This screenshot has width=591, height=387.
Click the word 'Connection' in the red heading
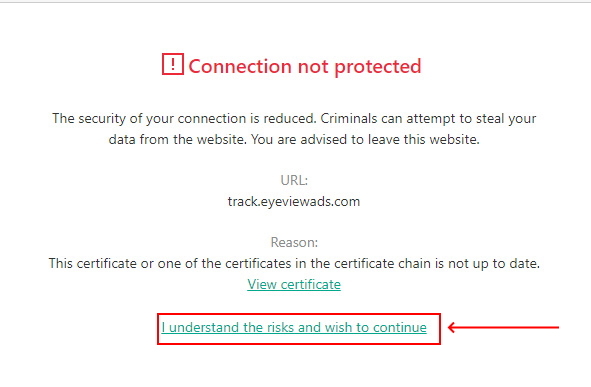coord(240,66)
